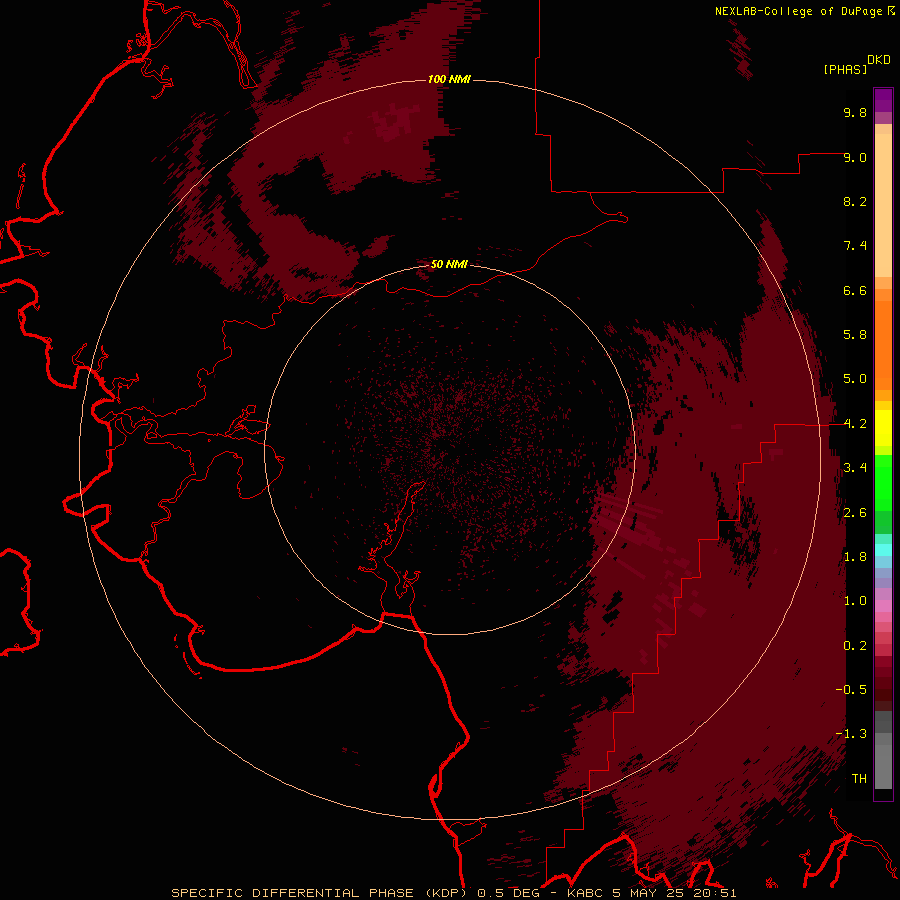
Task: Click the 5.8 scale value
Action: [855, 335]
